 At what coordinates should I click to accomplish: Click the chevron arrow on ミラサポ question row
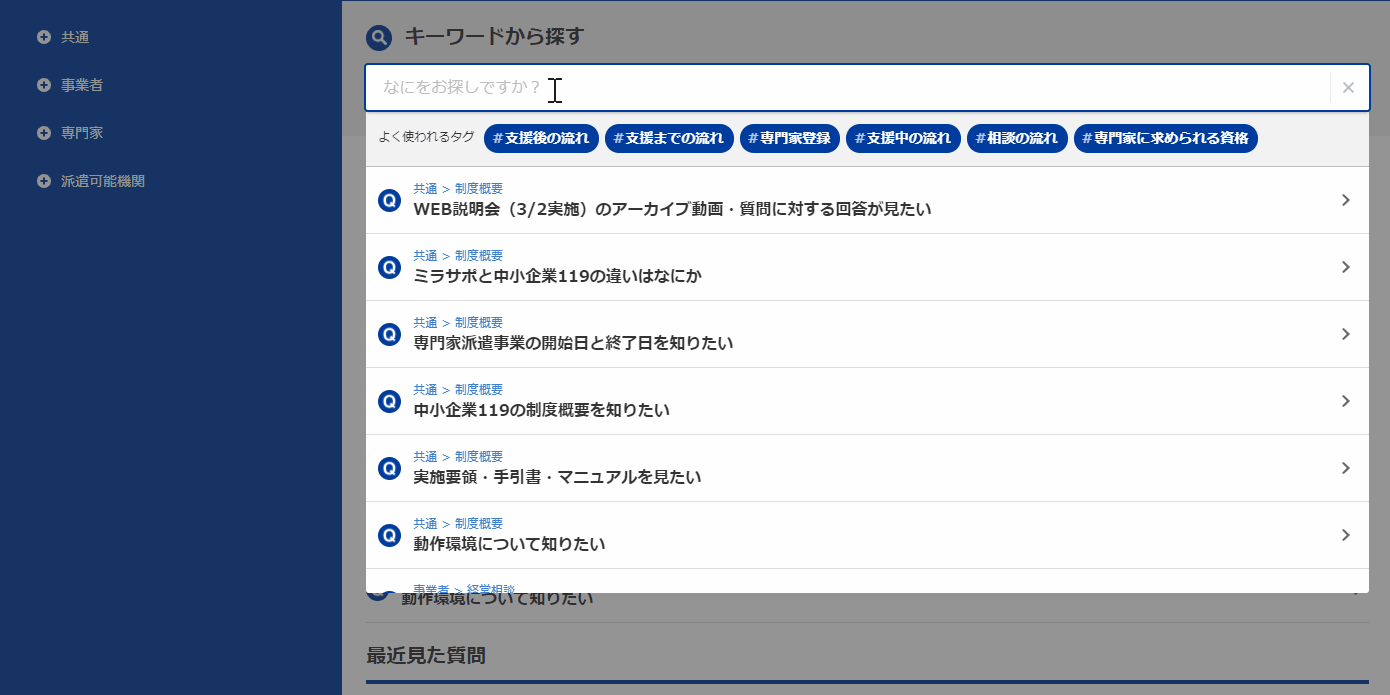pyautogui.click(x=1344, y=267)
